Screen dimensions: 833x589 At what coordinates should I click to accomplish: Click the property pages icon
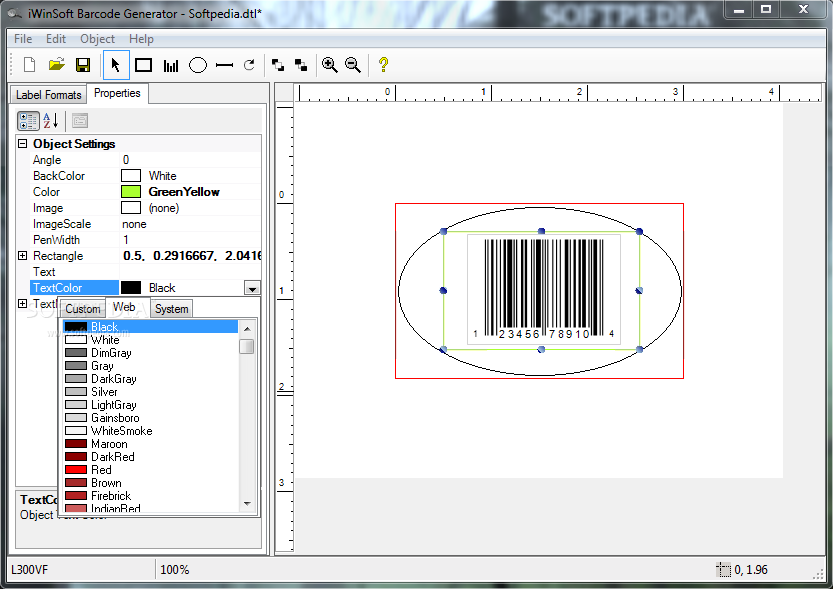click(80, 121)
